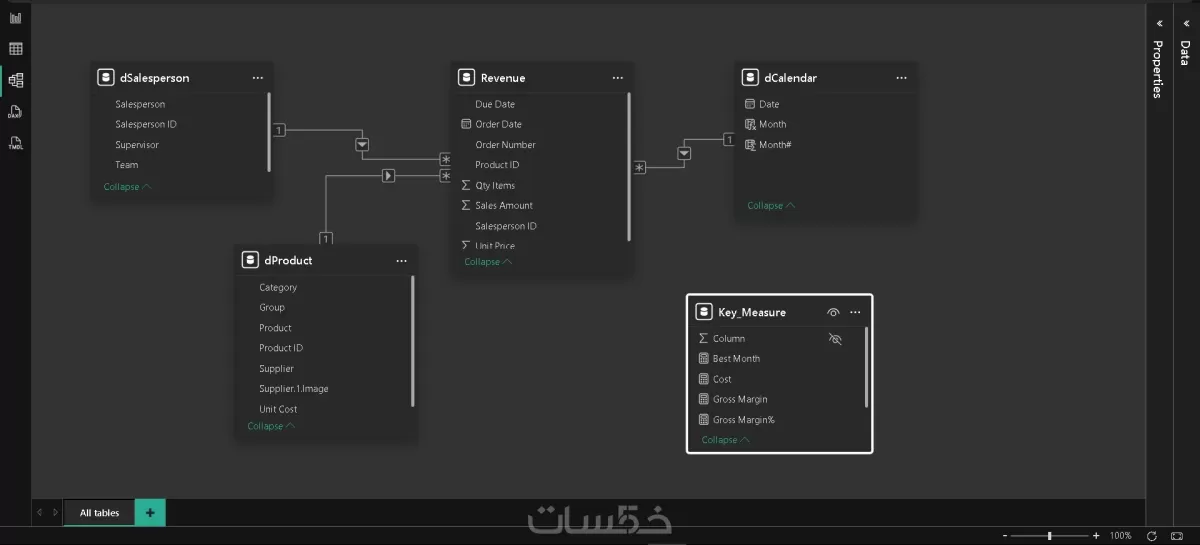Click the dProduct table header icon

249,260
